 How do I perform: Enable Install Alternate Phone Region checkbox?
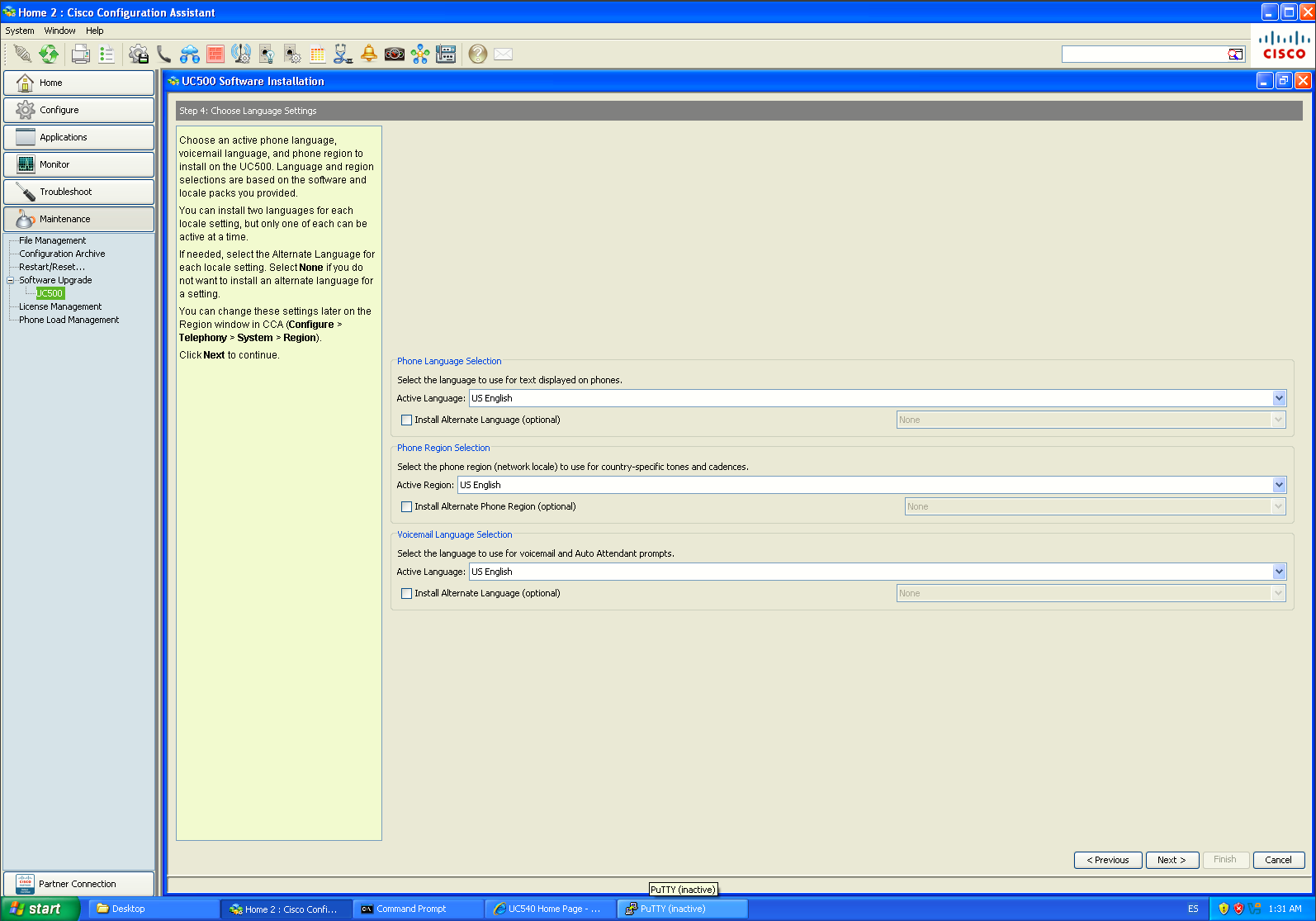point(406,506)
